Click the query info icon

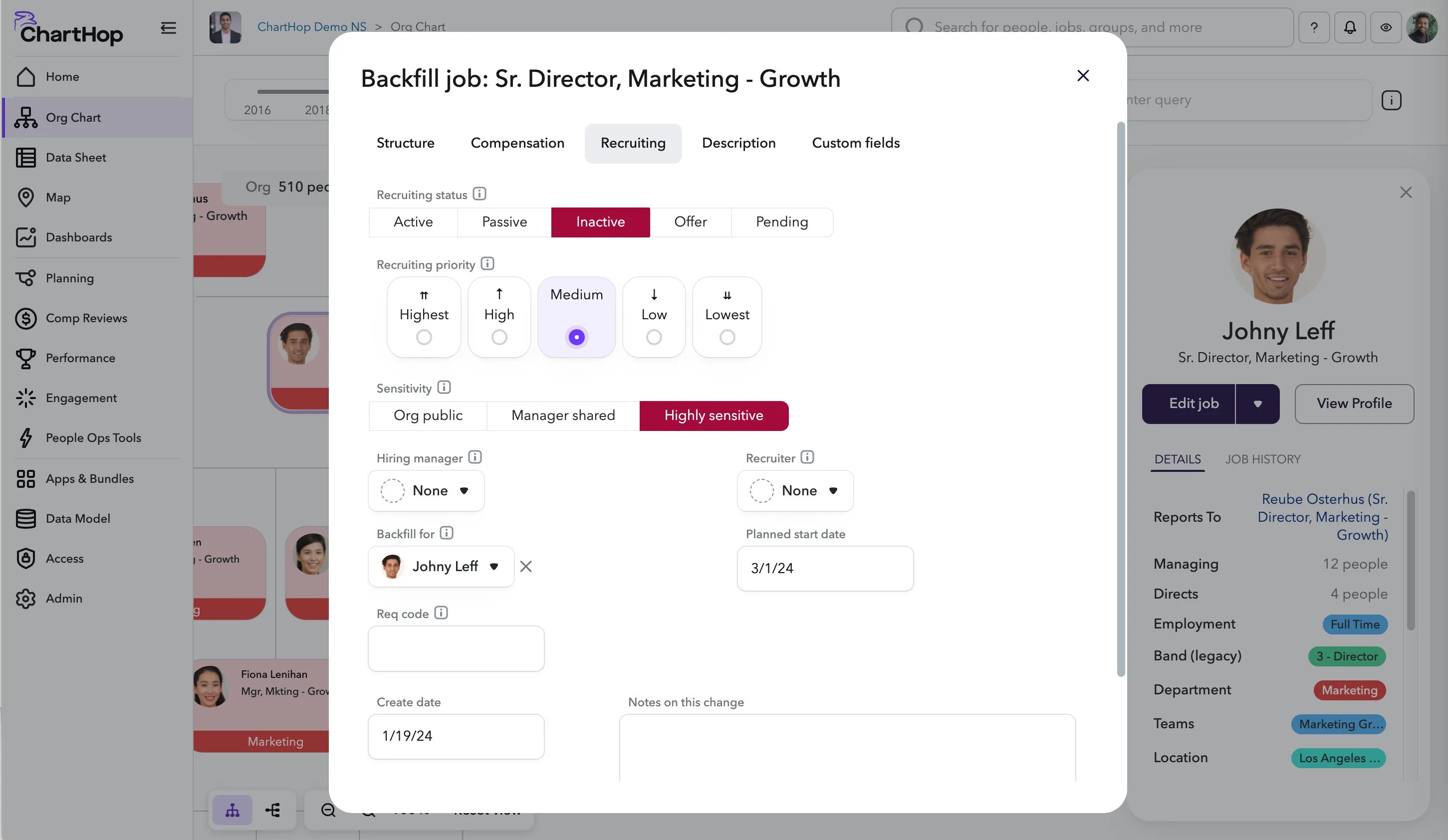coord(1391,101)
